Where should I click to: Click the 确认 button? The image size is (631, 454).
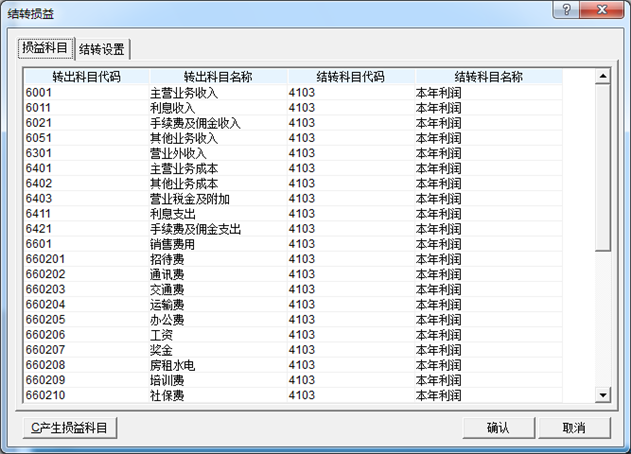coord(497,427)
